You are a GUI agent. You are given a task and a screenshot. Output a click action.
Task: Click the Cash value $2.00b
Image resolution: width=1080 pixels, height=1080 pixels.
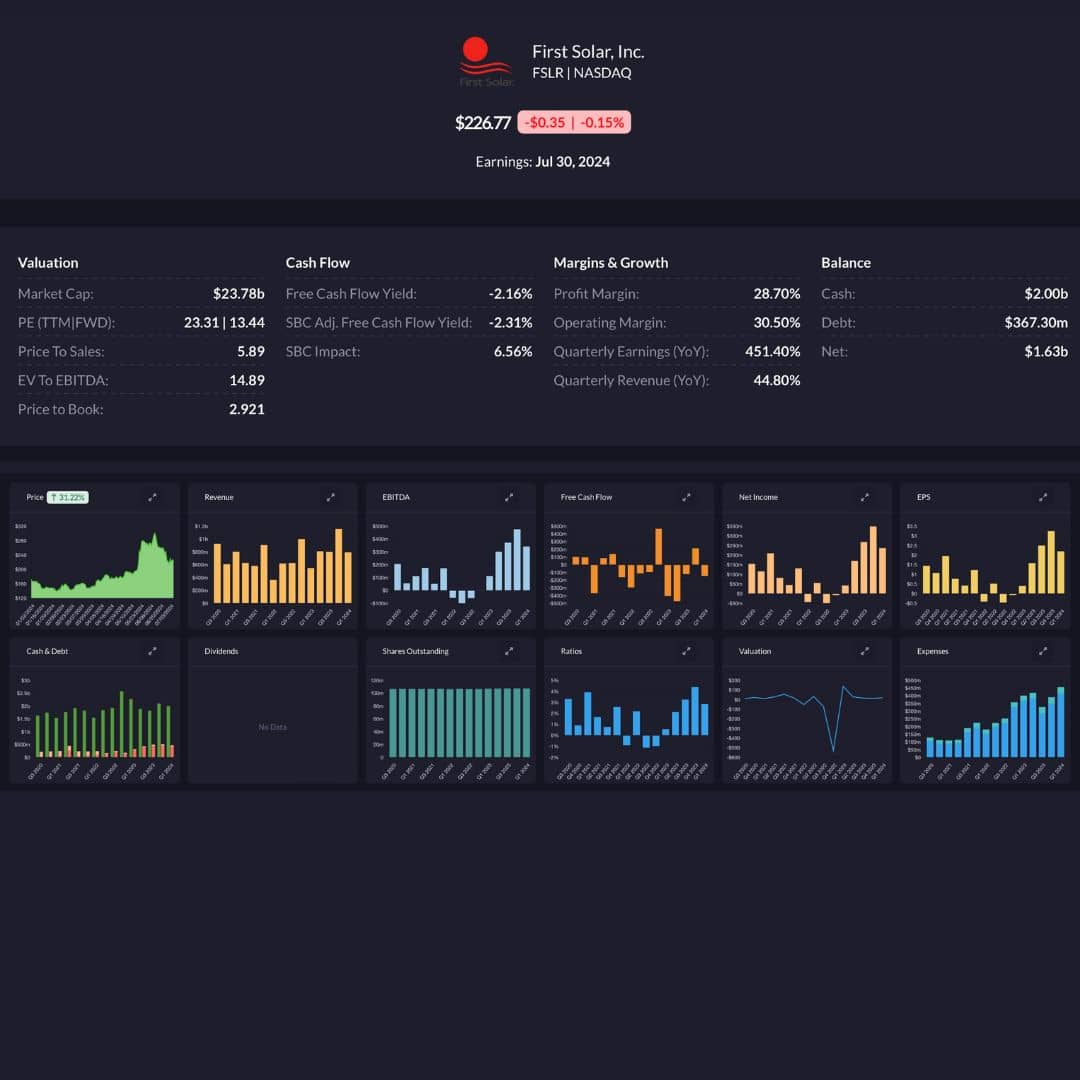[1046, 293]
